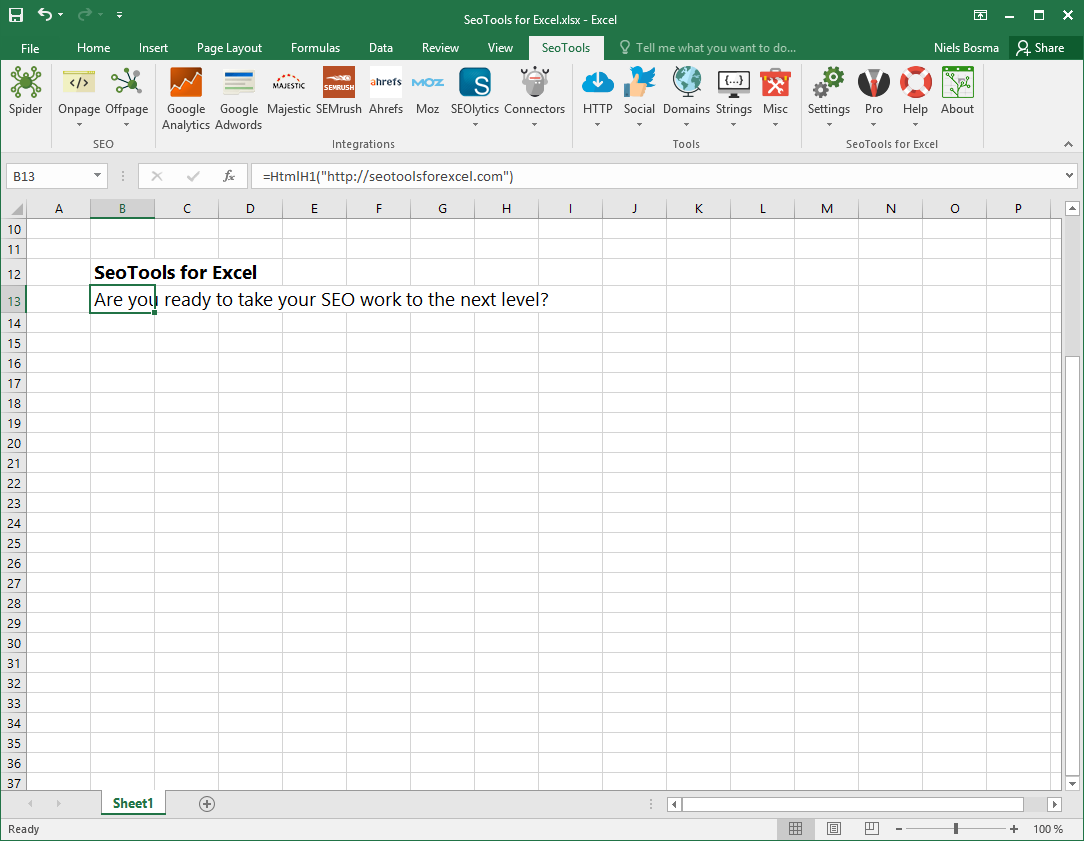
Task: Click the Share button
Action: [1044, 47]
